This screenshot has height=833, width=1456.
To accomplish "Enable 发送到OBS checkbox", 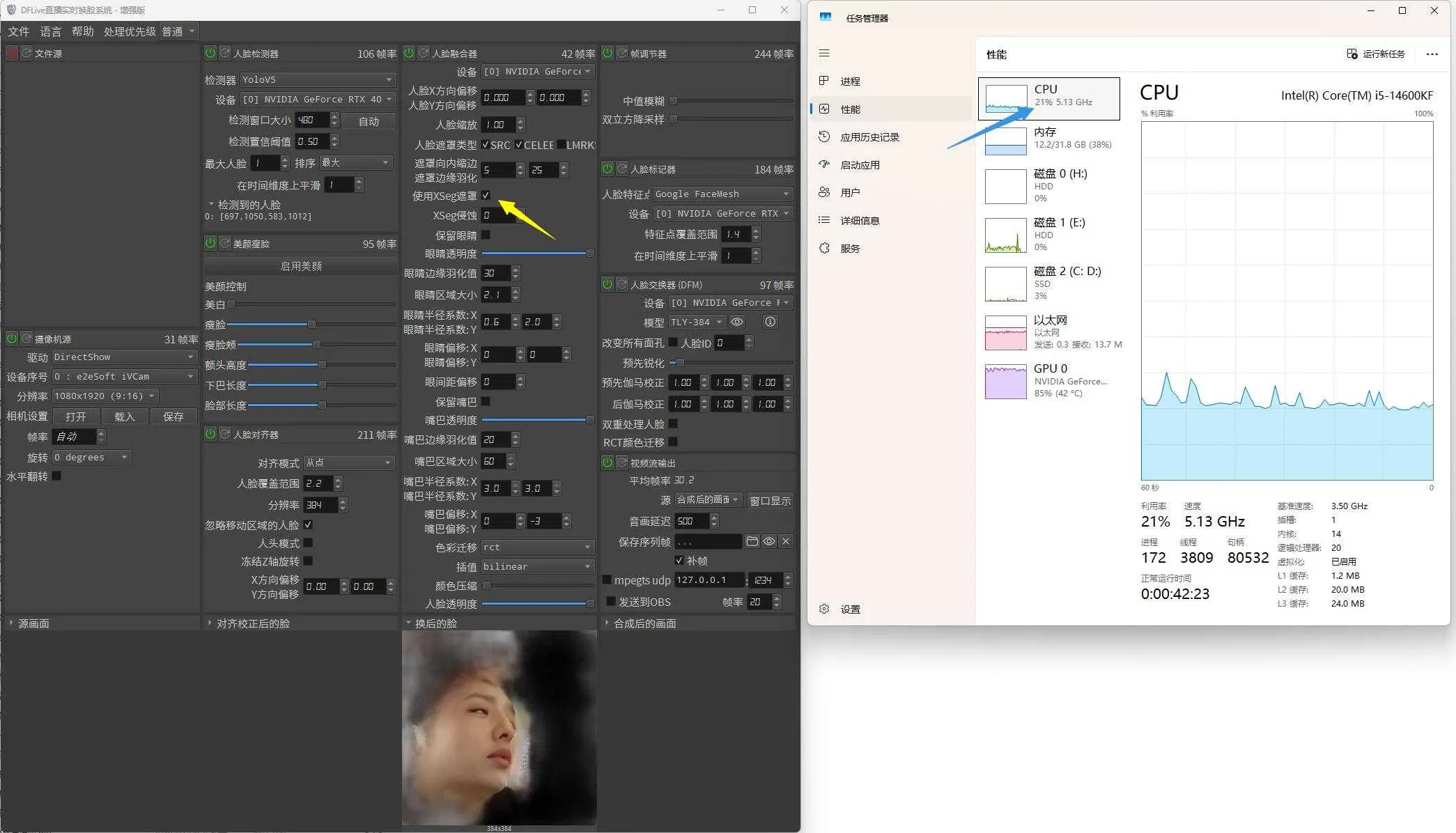I will 611,601.
